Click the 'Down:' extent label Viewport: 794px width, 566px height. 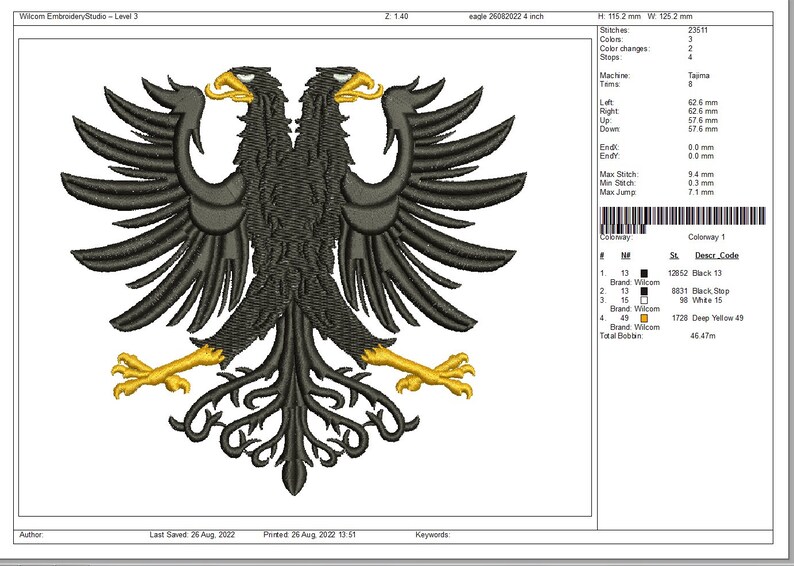tap(610, 129)
